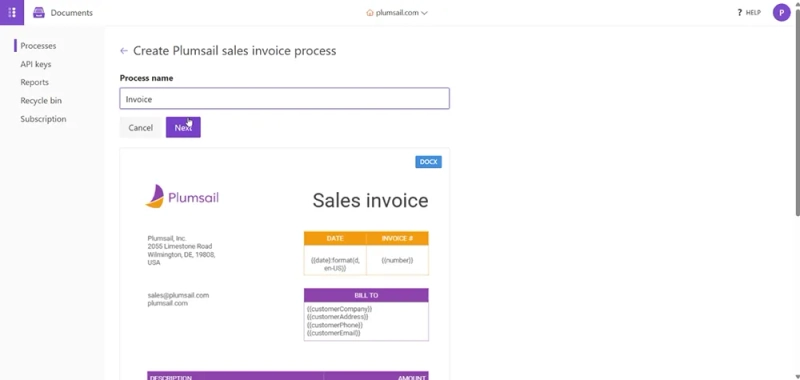Click the {{customerCompany}} placeholder text
Viewport: 800px width, 380px height.
pyautogui.click(x=340, y=309)
